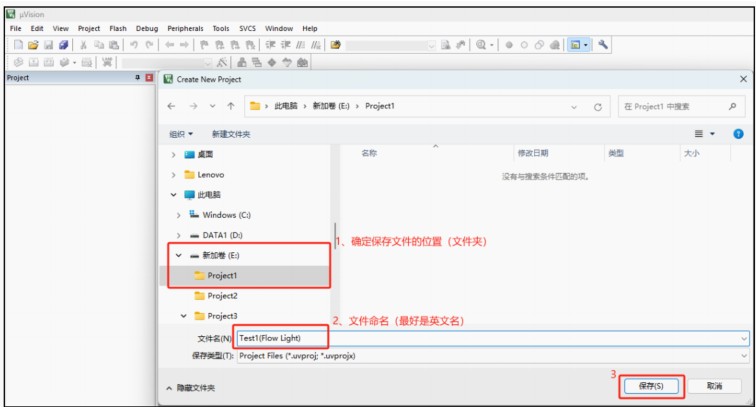This screenshot has height=407, width=756.
Task: Click the help question mark icon in dialog
Action: pyautogui.click(x=738, y=134)
